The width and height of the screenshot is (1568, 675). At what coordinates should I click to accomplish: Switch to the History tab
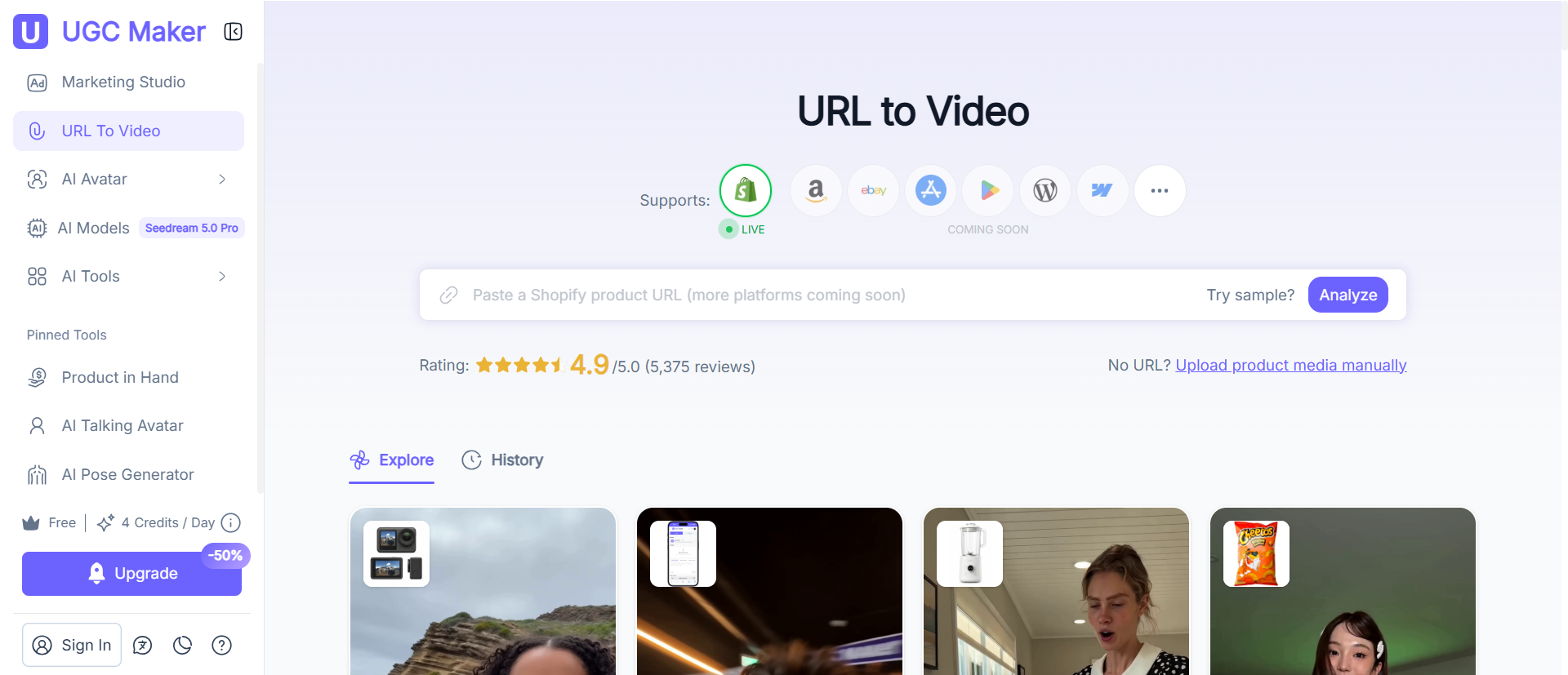502,460
